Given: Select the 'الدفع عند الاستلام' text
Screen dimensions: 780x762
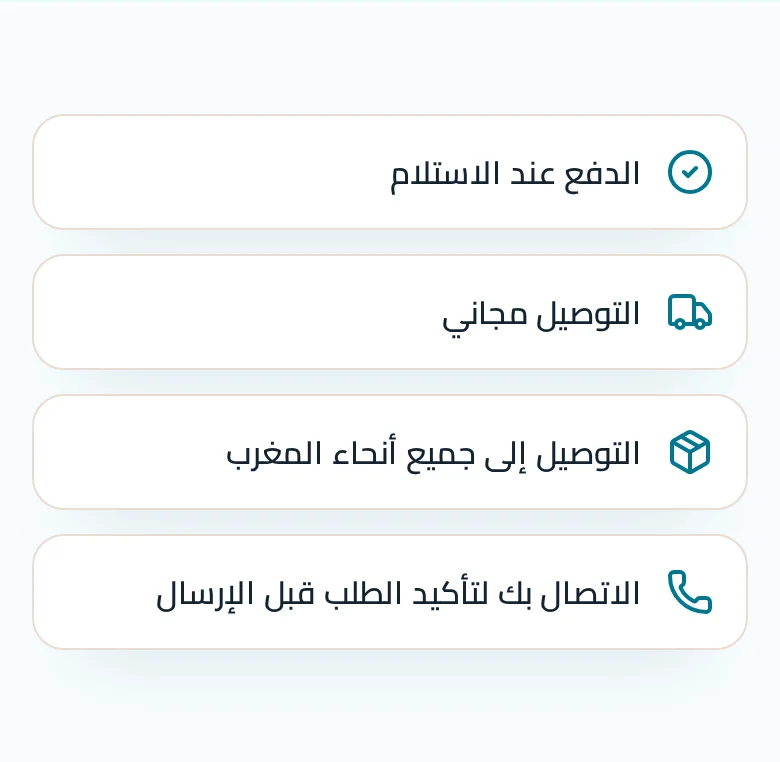Looking at the screenshot, I should click(515, 175).
